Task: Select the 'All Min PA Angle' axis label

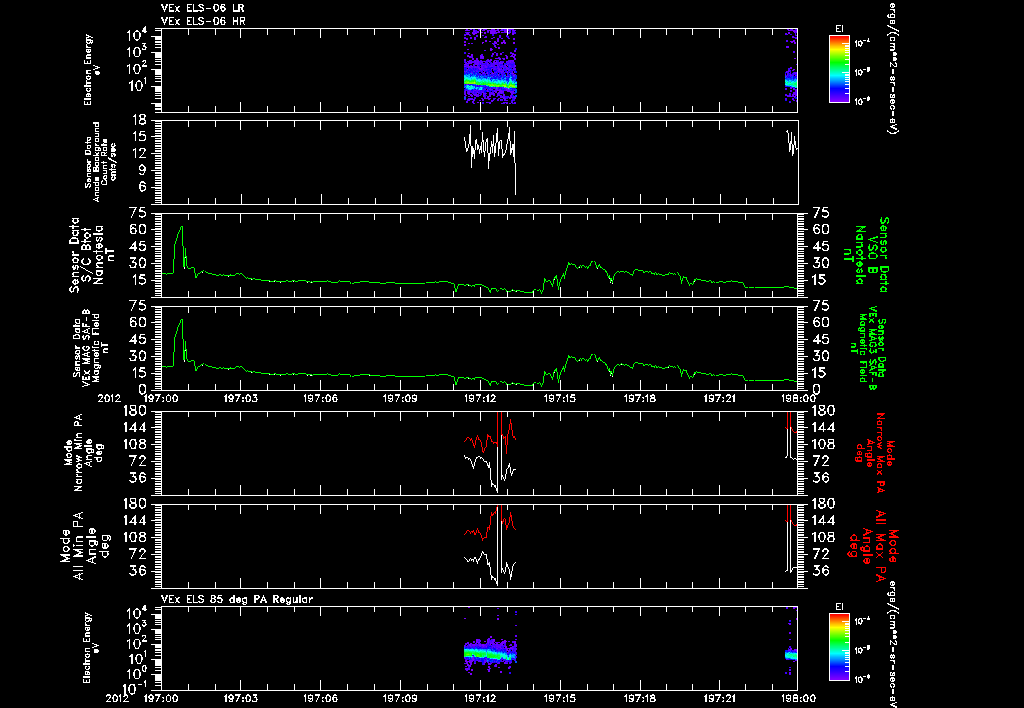Action: pyautogui.click(x=86, y=545)
